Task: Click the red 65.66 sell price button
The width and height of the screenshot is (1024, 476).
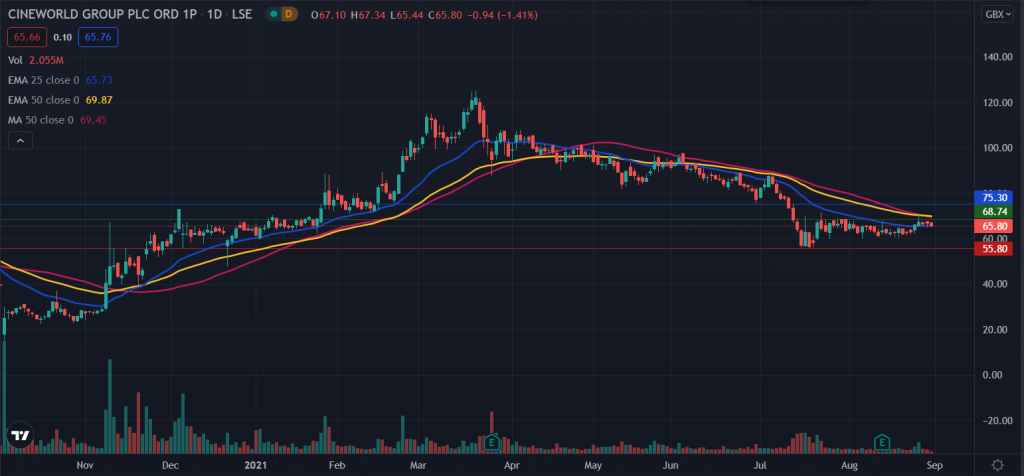Action: point(27,37)
